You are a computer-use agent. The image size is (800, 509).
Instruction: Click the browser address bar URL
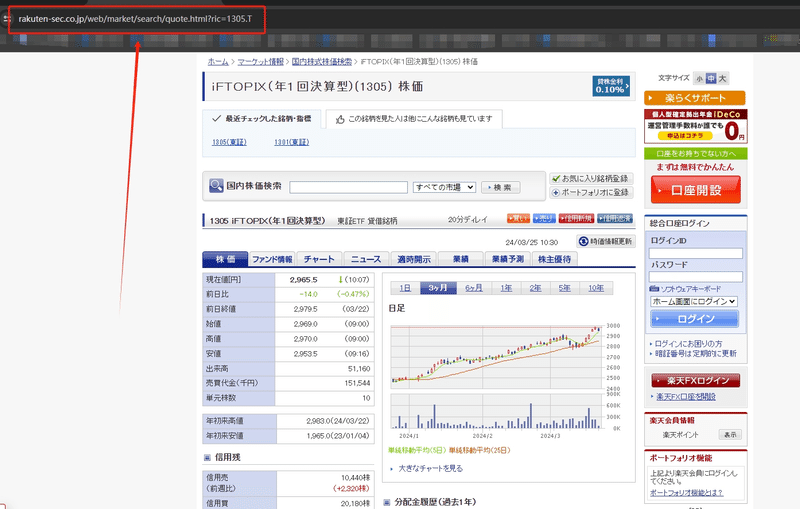135,19
